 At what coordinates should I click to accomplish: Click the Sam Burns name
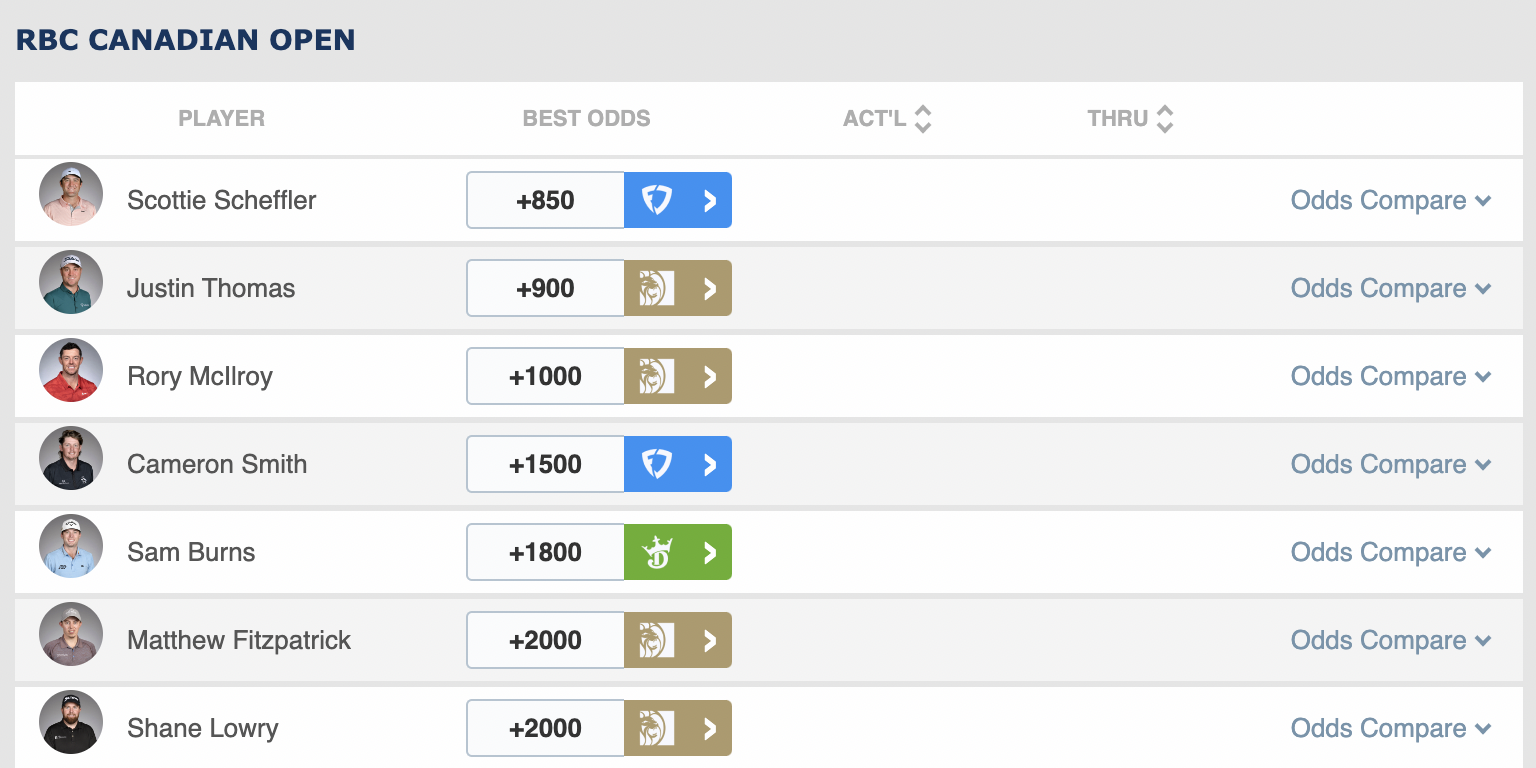point(191,552)
